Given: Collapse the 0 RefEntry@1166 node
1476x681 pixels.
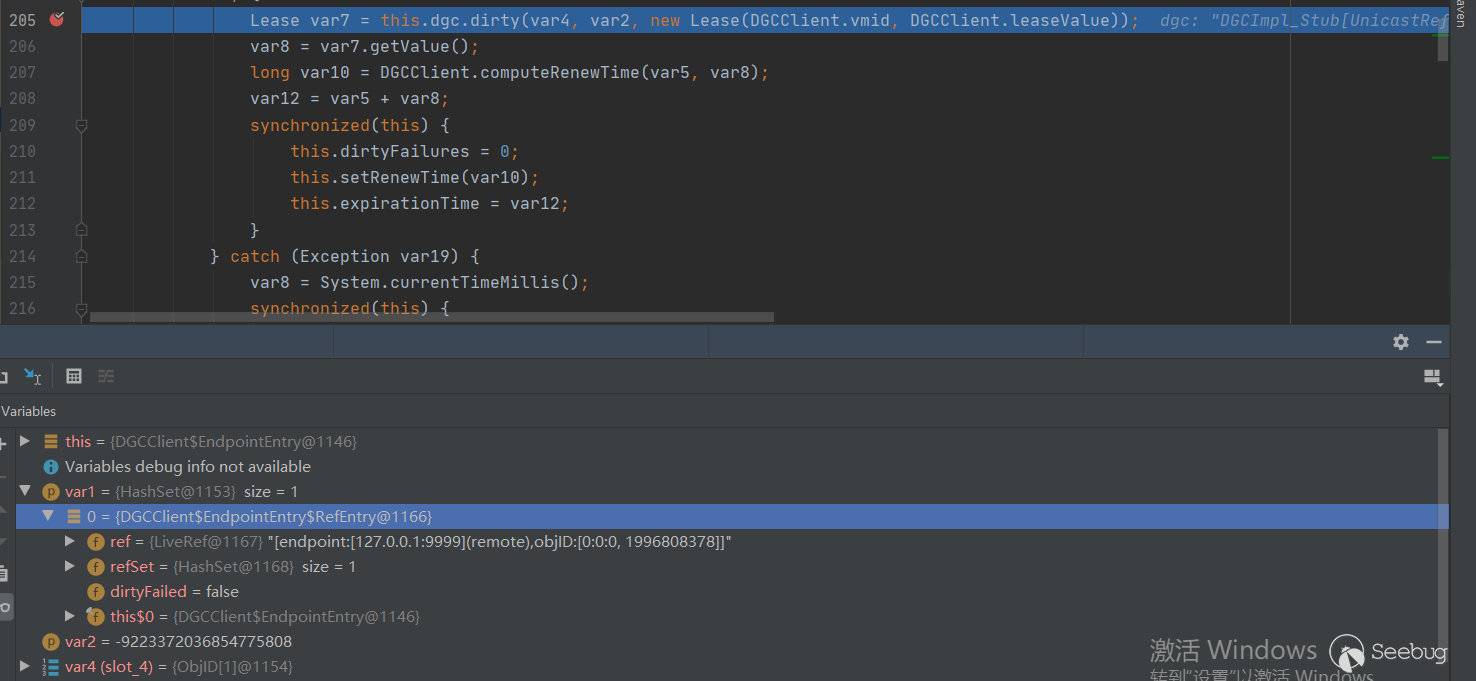Looking at the screenshot, I should (48, 516).
